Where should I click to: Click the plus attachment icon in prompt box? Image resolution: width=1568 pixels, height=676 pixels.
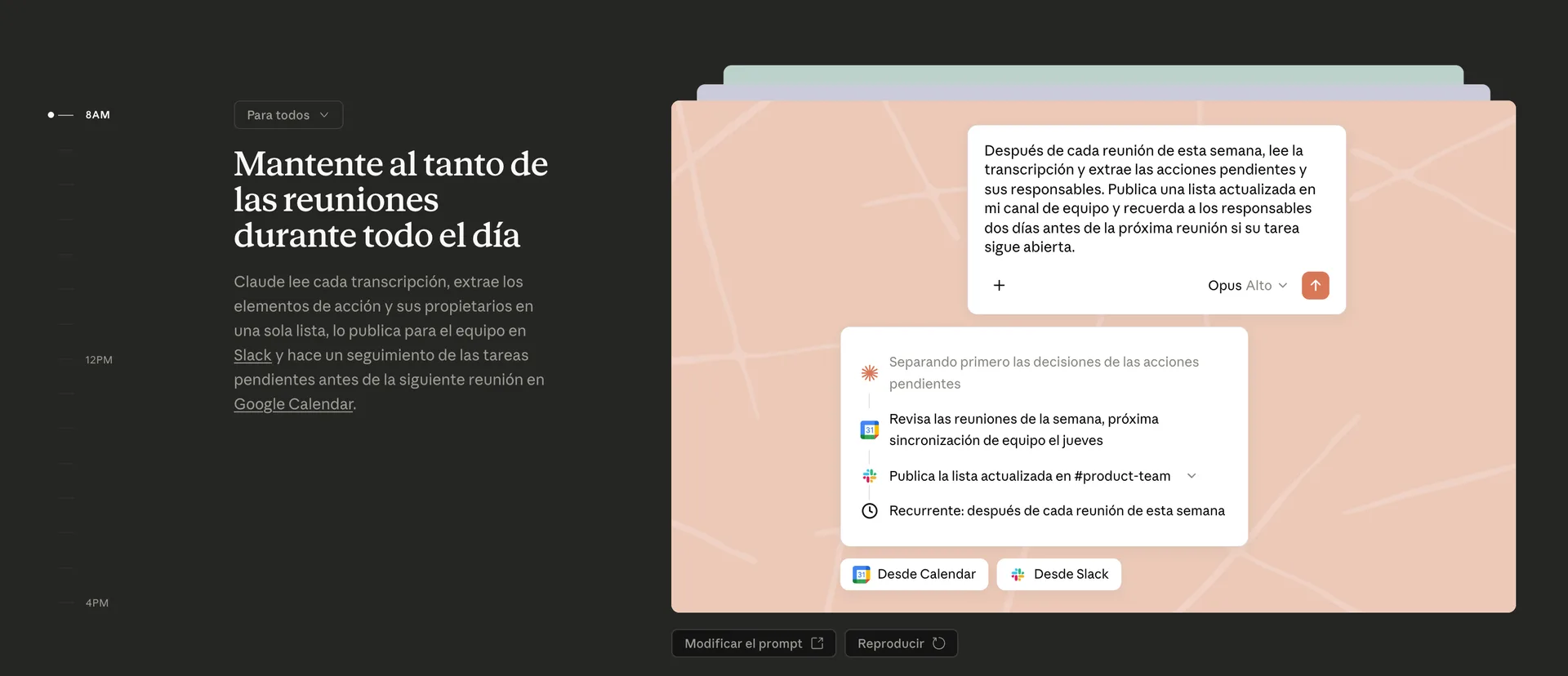999,285
